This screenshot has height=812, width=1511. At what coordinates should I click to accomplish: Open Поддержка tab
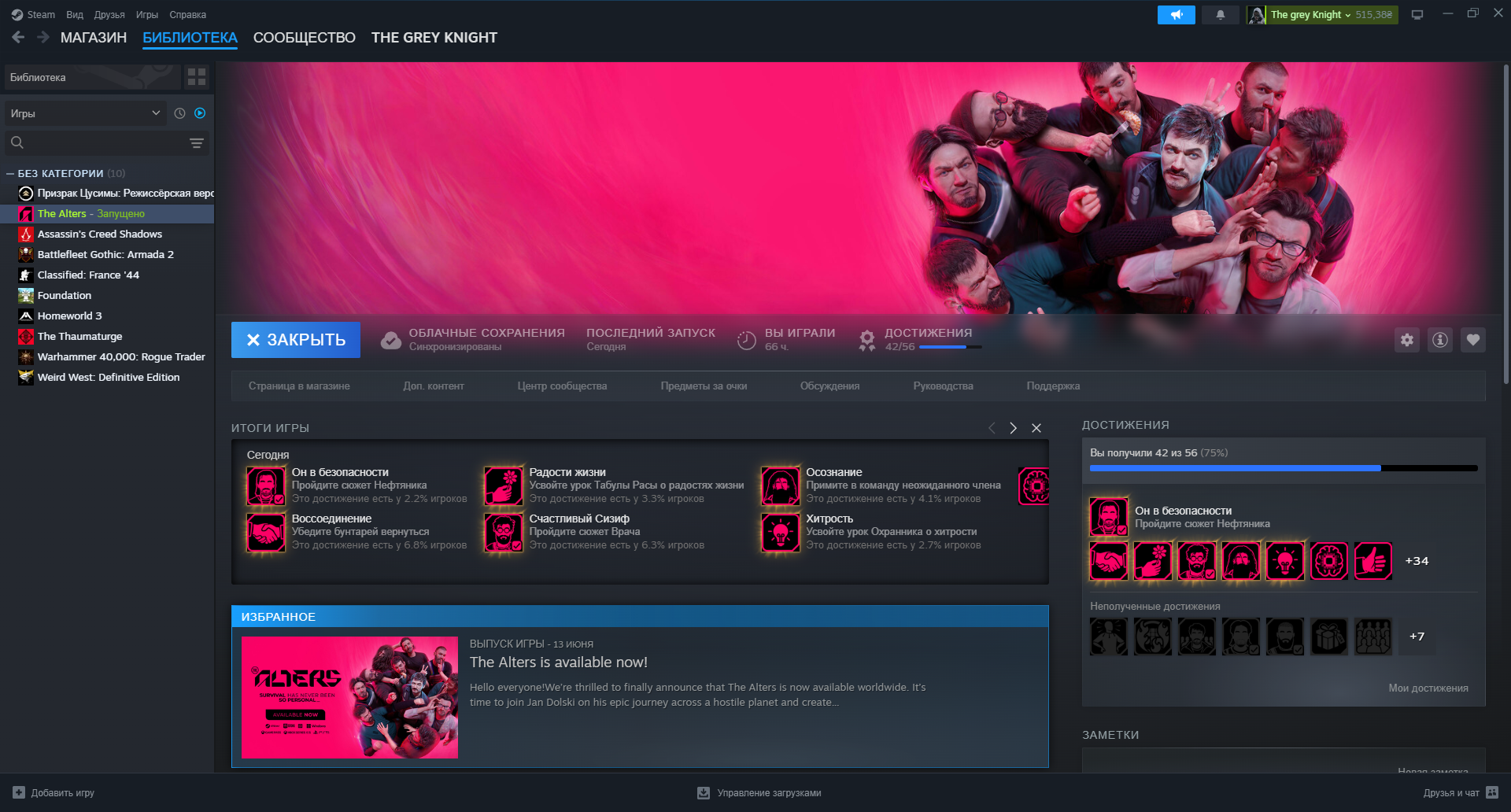[x=1053, y=386]
